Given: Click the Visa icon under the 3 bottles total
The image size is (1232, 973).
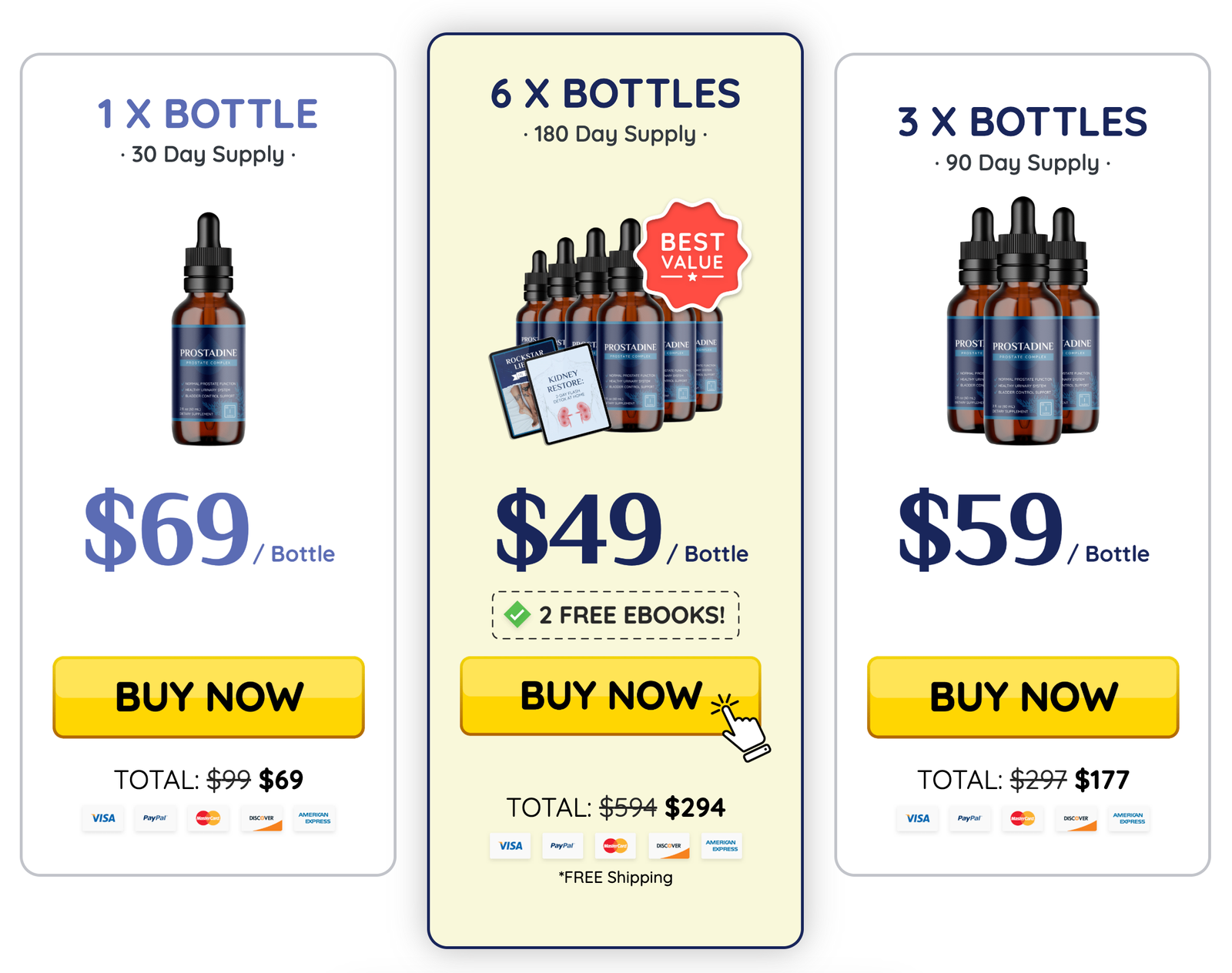Looking at the screenshot, I should tap(918, 818).
